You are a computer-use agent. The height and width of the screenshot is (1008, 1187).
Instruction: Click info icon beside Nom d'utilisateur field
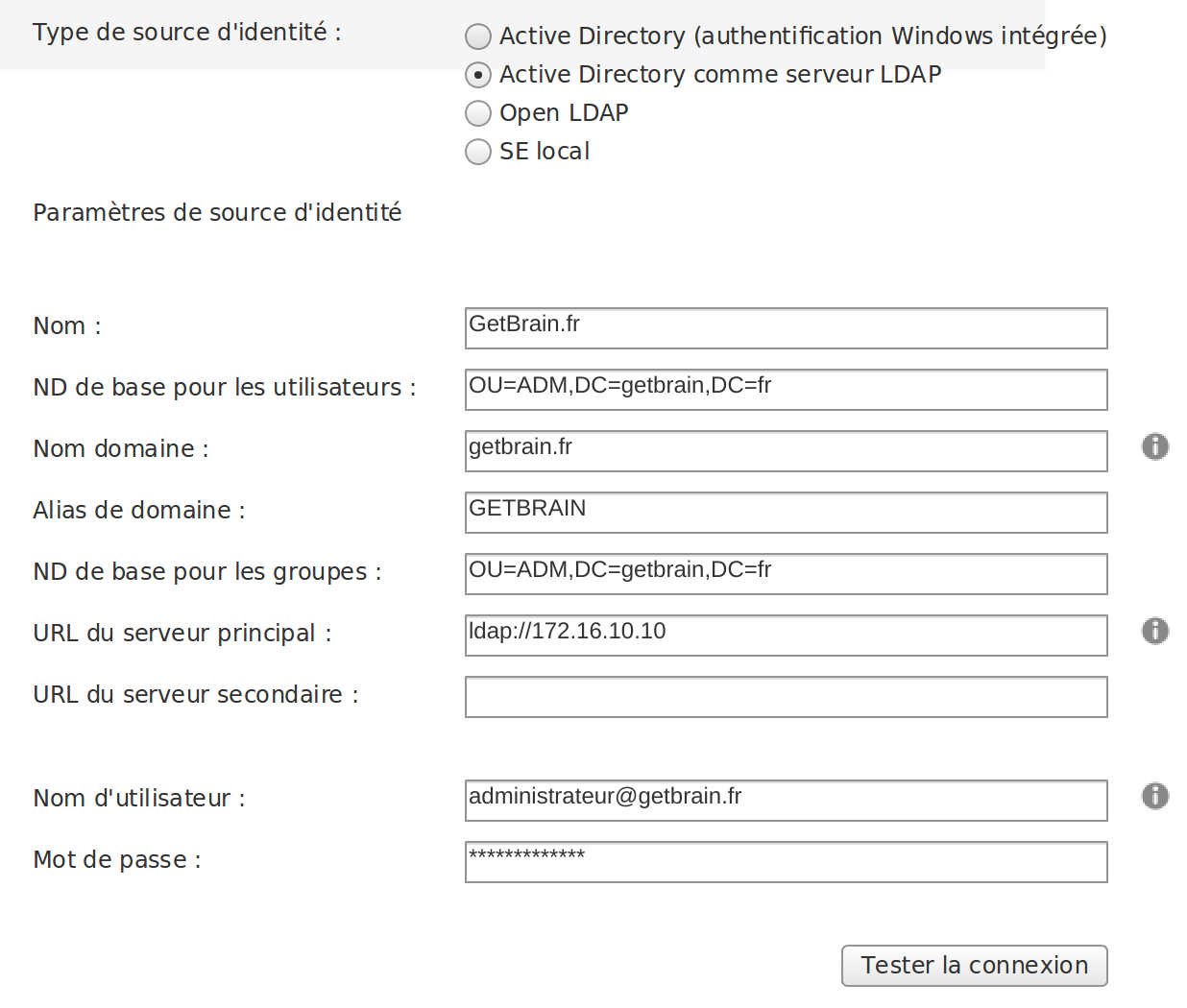tap(1155, 796)
